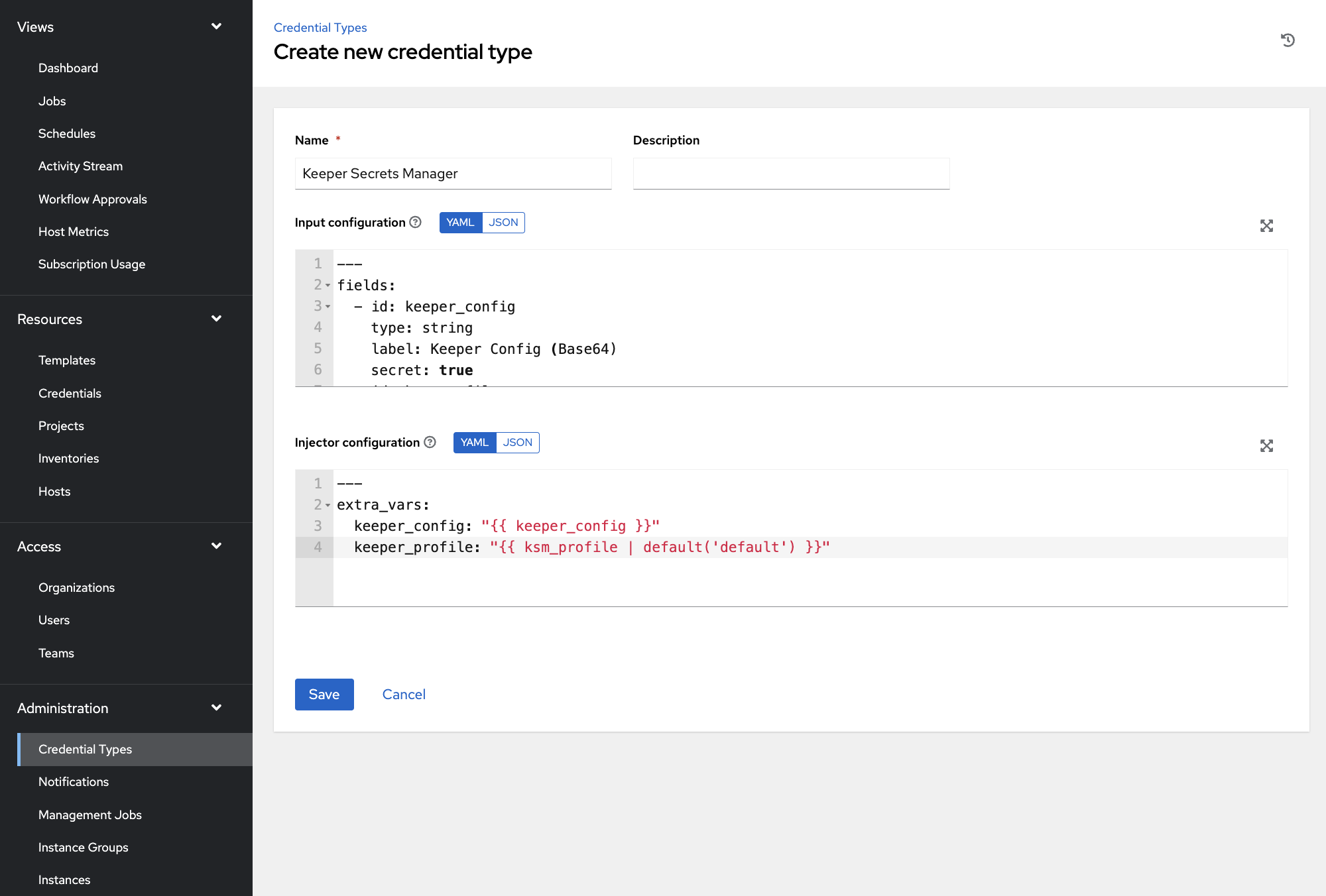Open the activity history icon
The height and width of the screenshot is (896, 1326).
1288,40
